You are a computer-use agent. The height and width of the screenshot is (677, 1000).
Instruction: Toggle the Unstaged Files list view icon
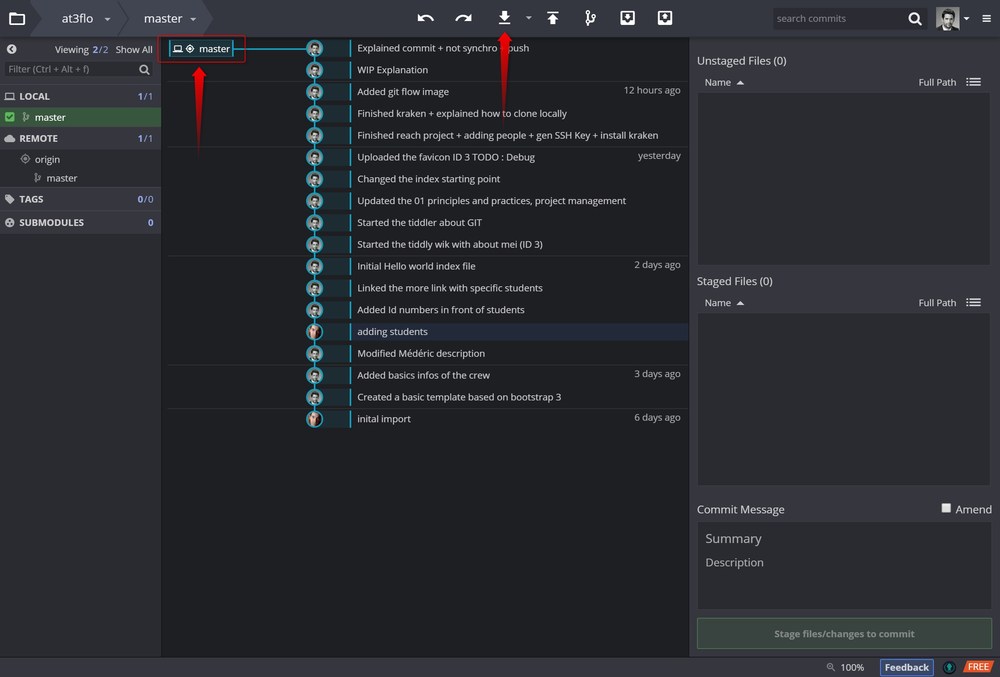(x=973, y=82)
